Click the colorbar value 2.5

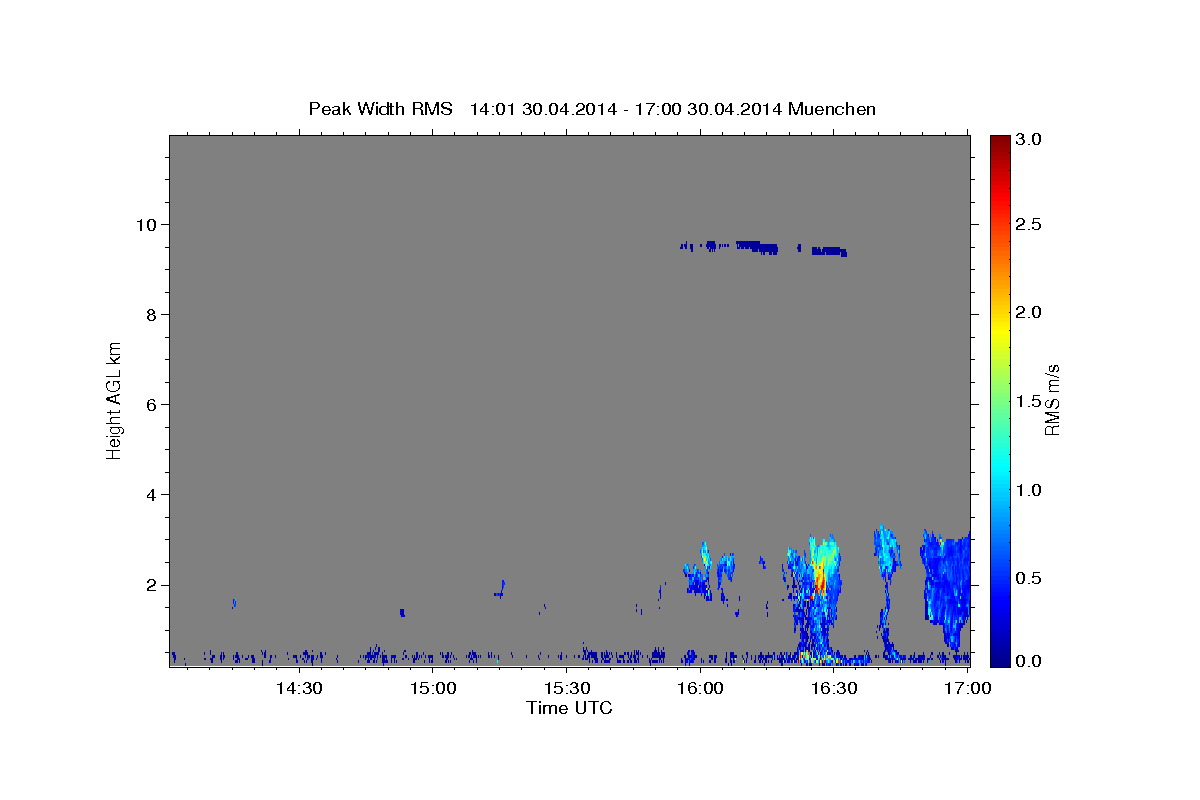point(1029,225)
